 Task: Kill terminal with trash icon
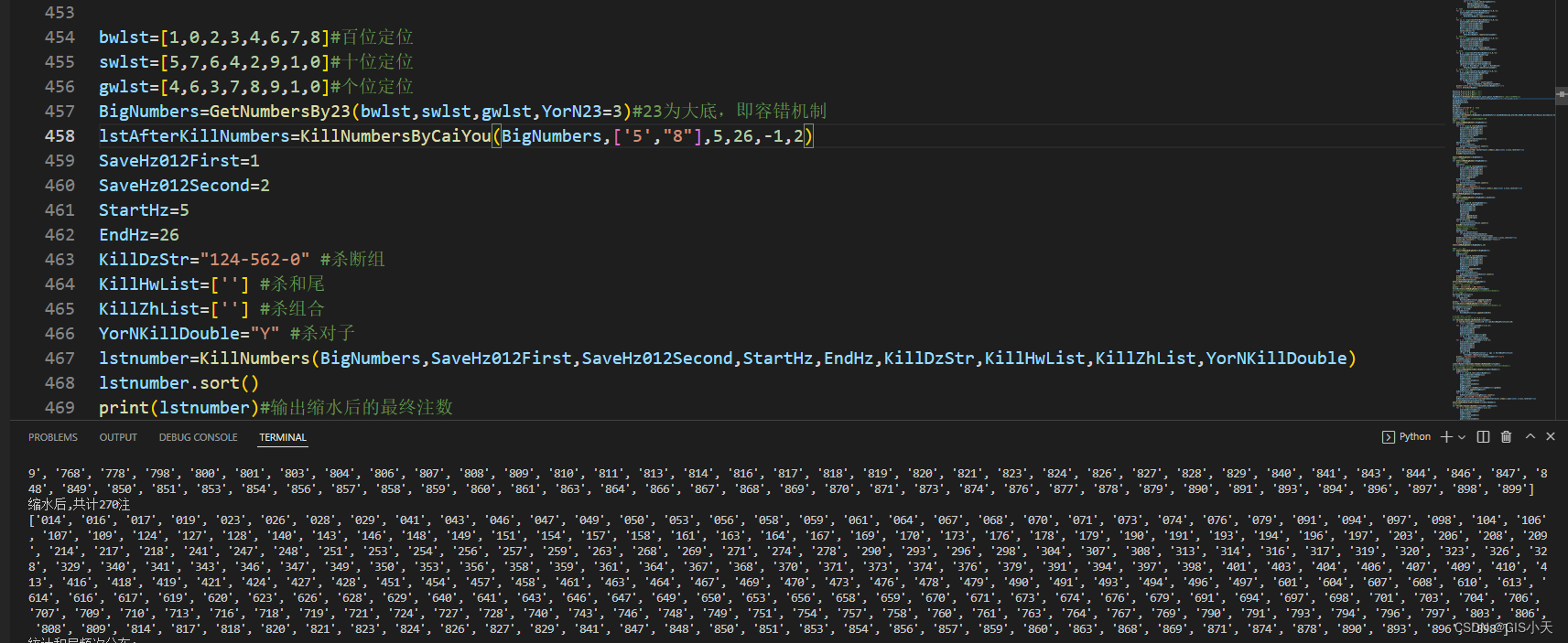[1507, 437]
